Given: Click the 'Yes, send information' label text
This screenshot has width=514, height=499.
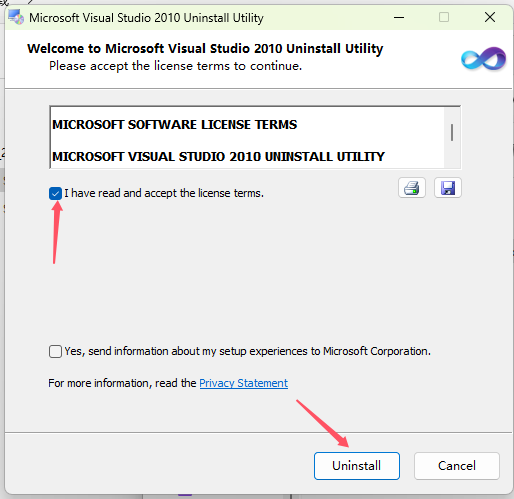Looking at the screenshot, I should point(248,351).
